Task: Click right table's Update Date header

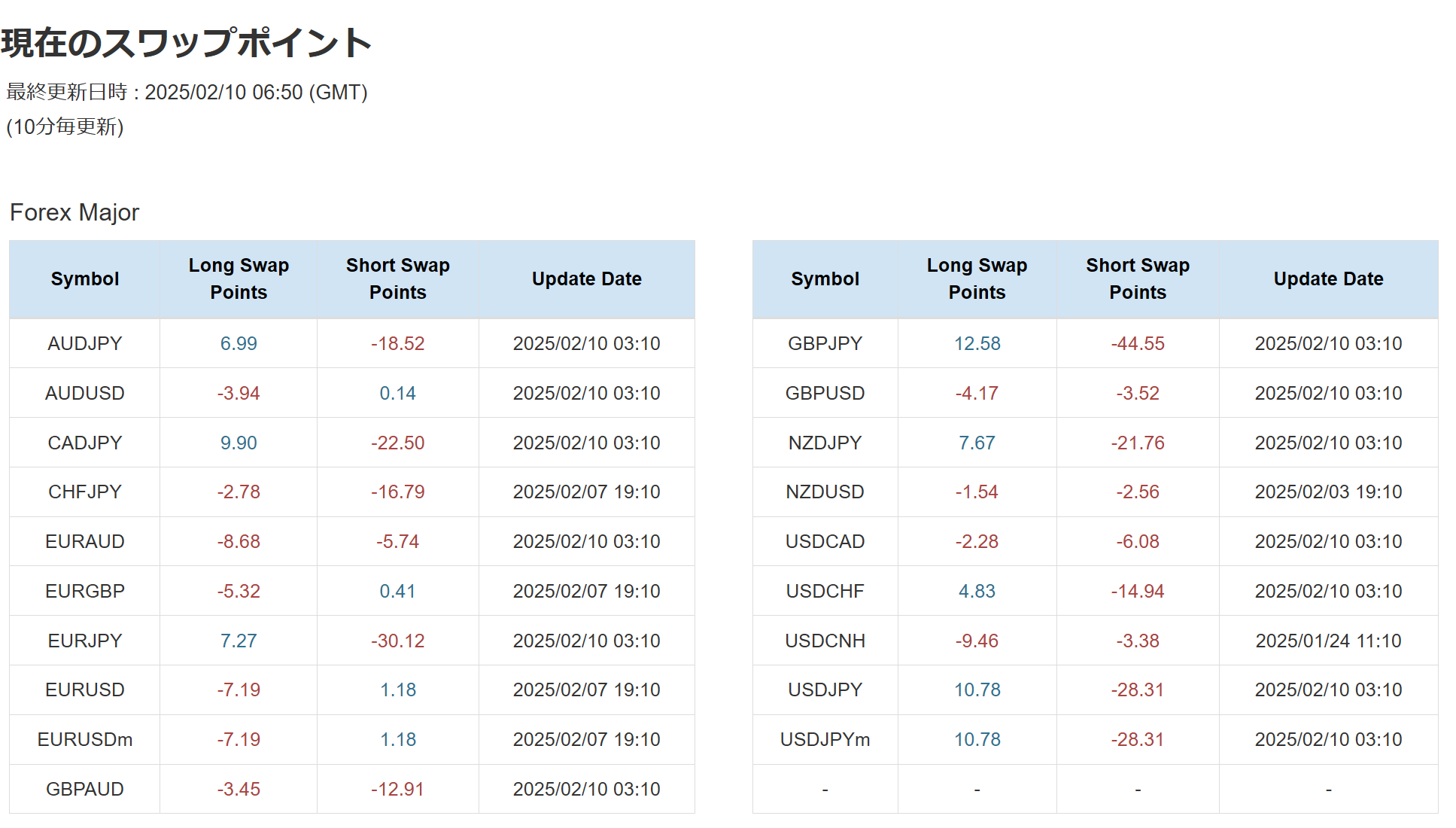Action: (1328, 279)
